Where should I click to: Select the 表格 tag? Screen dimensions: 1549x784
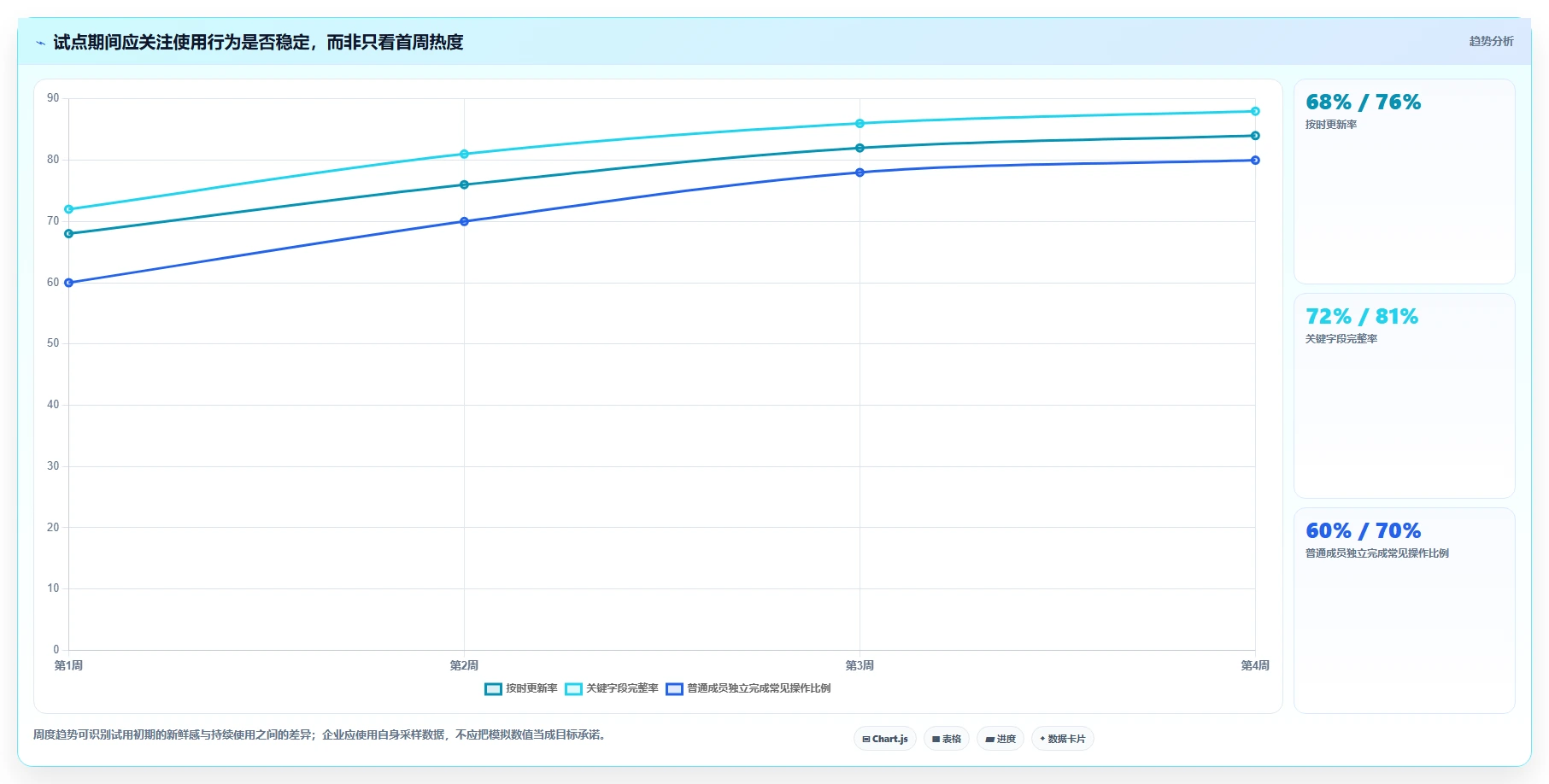point(947,739)
